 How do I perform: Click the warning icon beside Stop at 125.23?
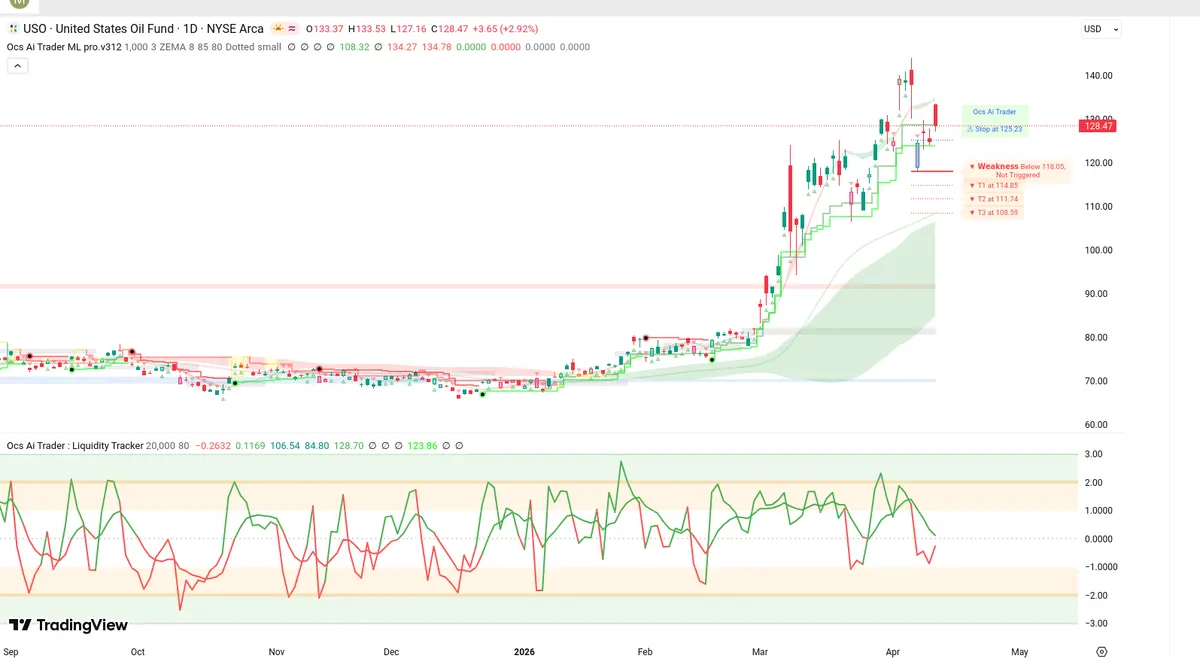coord(970,129)
